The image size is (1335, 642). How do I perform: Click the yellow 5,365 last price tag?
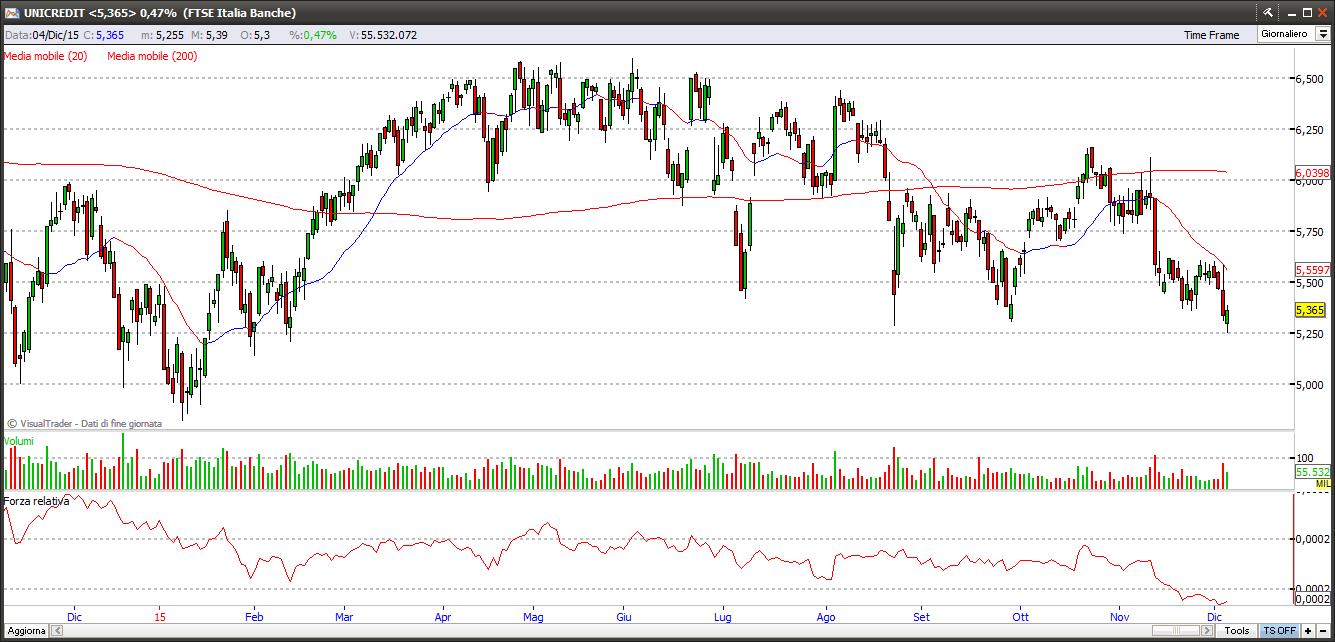click(x=1309, y=310)
